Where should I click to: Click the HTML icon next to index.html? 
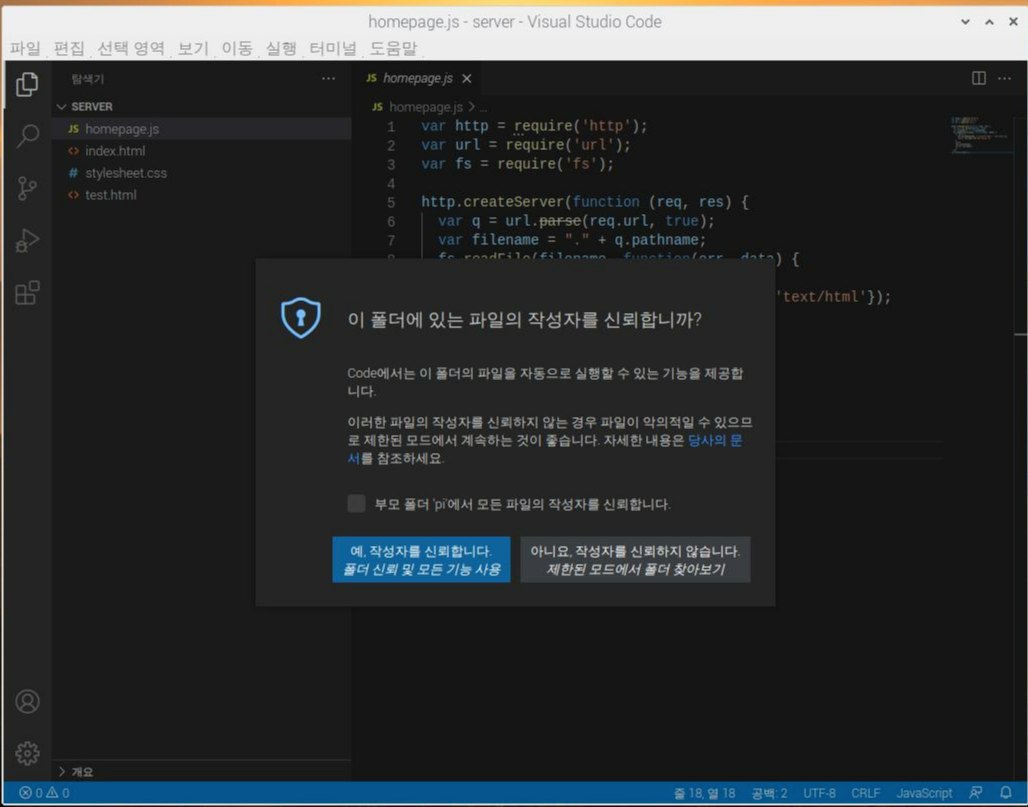(x=73, y=151)
